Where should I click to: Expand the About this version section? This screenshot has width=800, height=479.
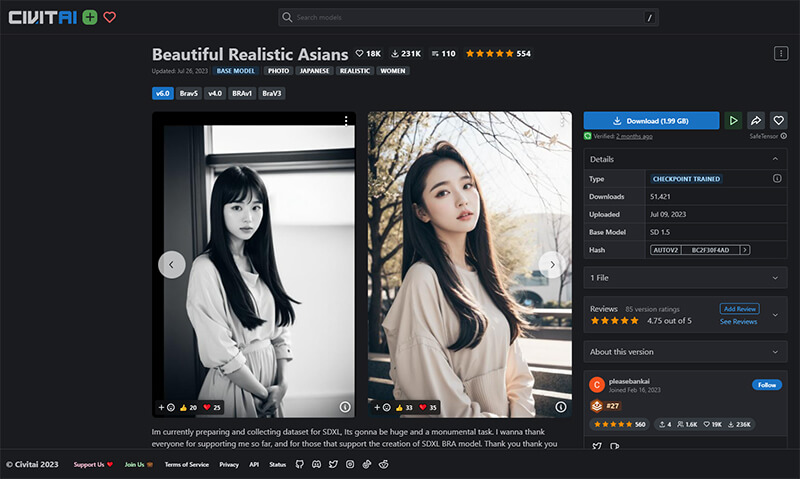pos(775,352)
